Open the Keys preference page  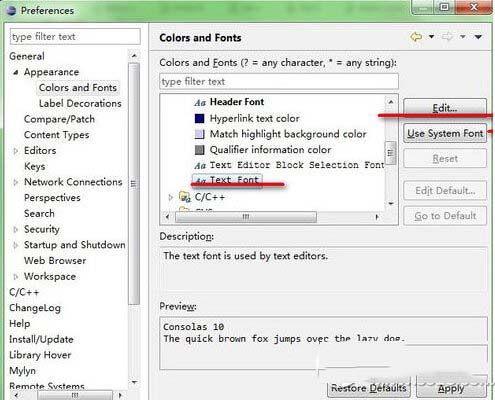(35, 166)
